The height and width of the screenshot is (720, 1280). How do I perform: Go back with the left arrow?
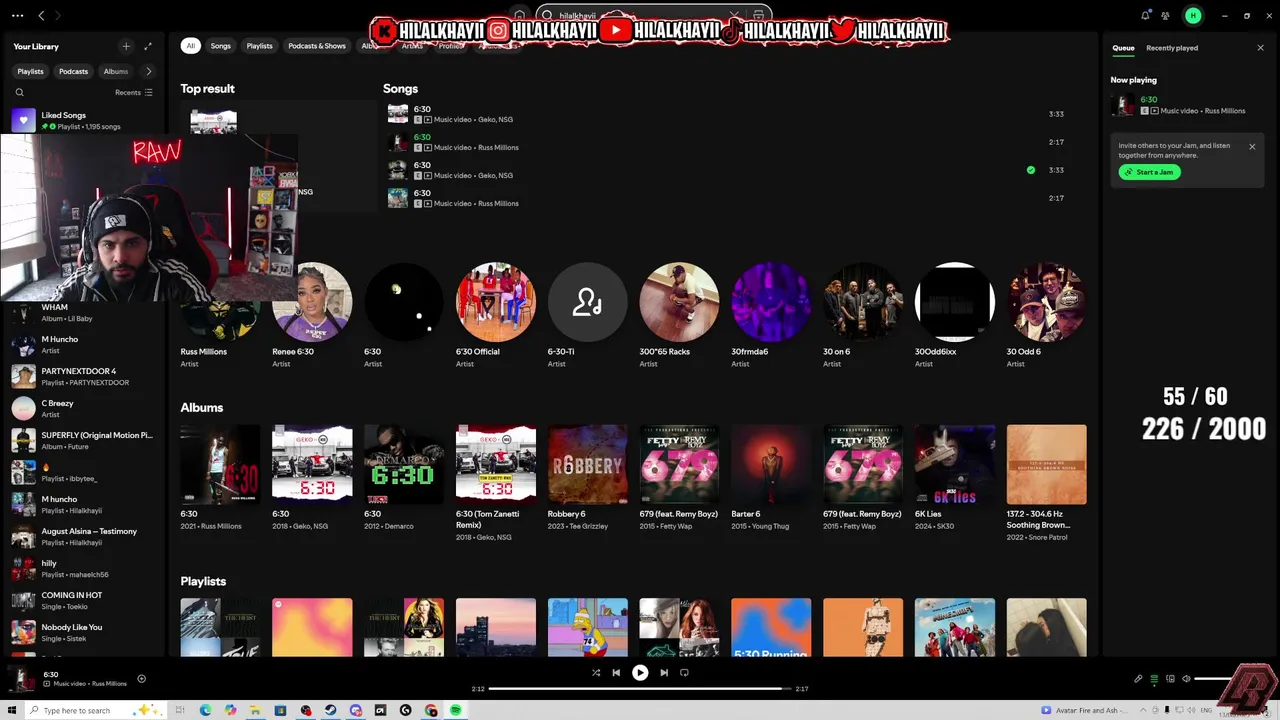(41, 16)
